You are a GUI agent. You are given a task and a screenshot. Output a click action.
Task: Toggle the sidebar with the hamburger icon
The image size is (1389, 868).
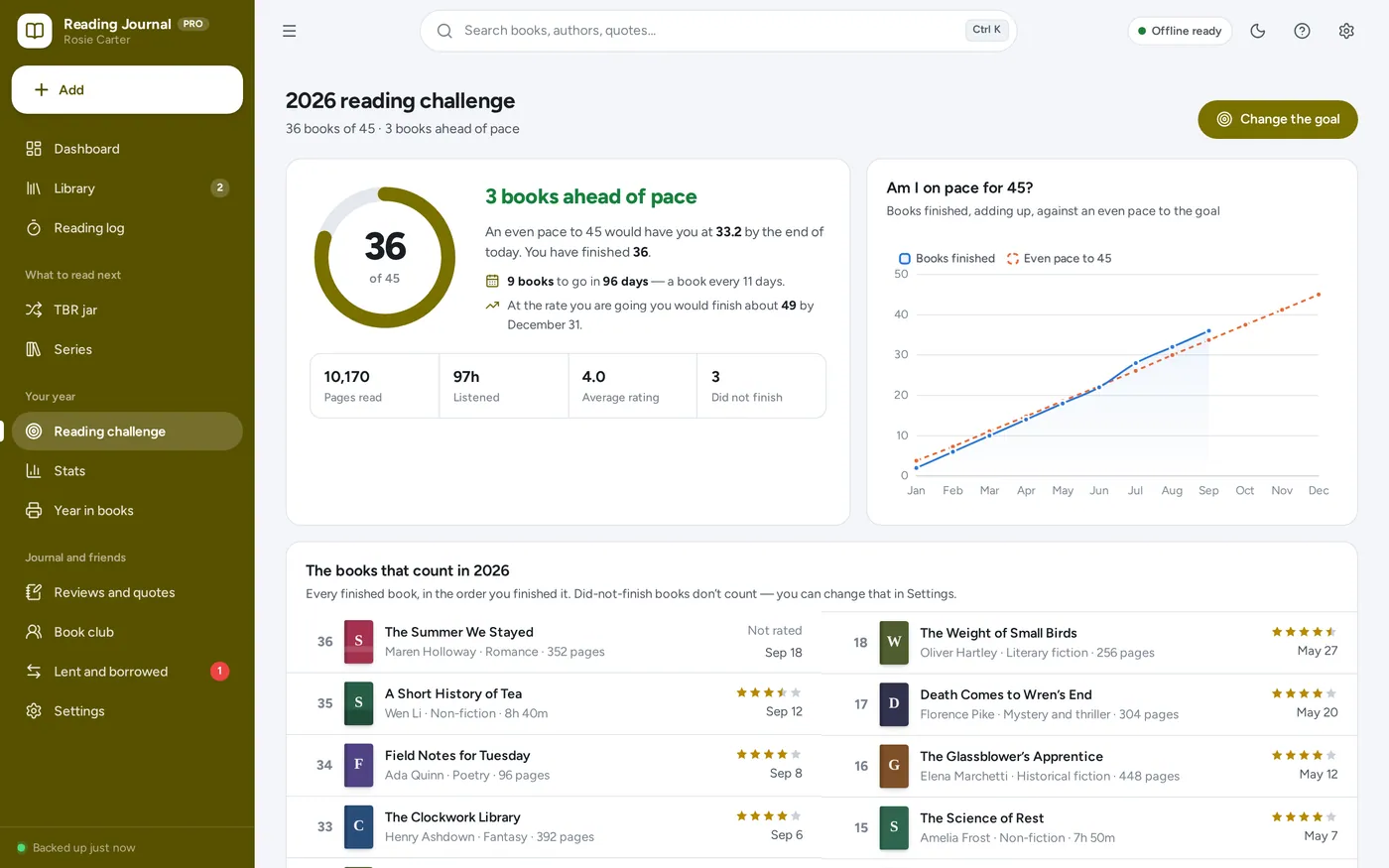[x=290, y=31]
